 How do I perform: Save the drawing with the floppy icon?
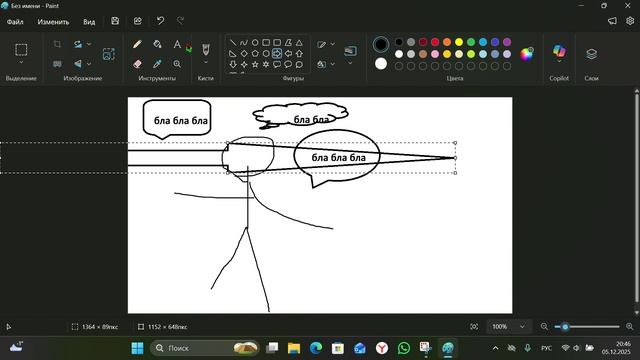115,21
